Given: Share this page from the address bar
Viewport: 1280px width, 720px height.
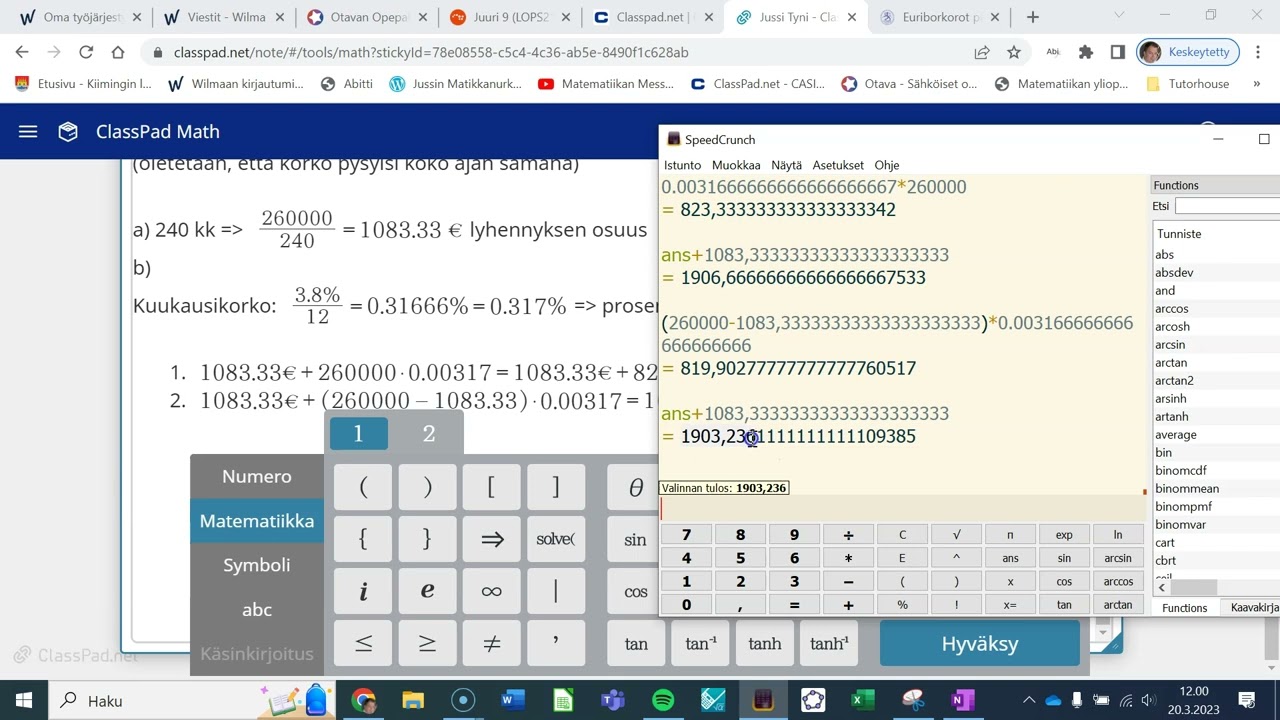Looking at the screenshot, I should point(982,52).
